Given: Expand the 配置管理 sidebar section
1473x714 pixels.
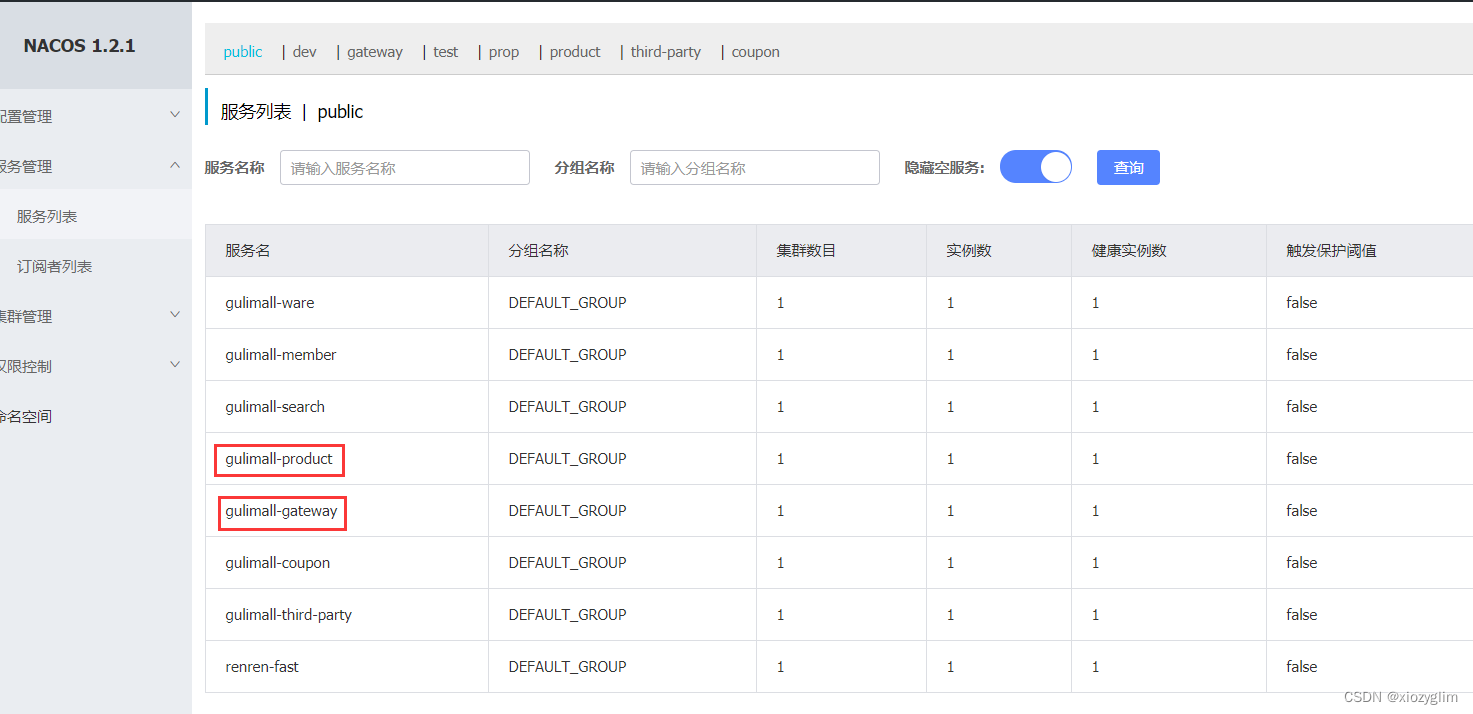Looking at the screenshot, I should point(90,115).
